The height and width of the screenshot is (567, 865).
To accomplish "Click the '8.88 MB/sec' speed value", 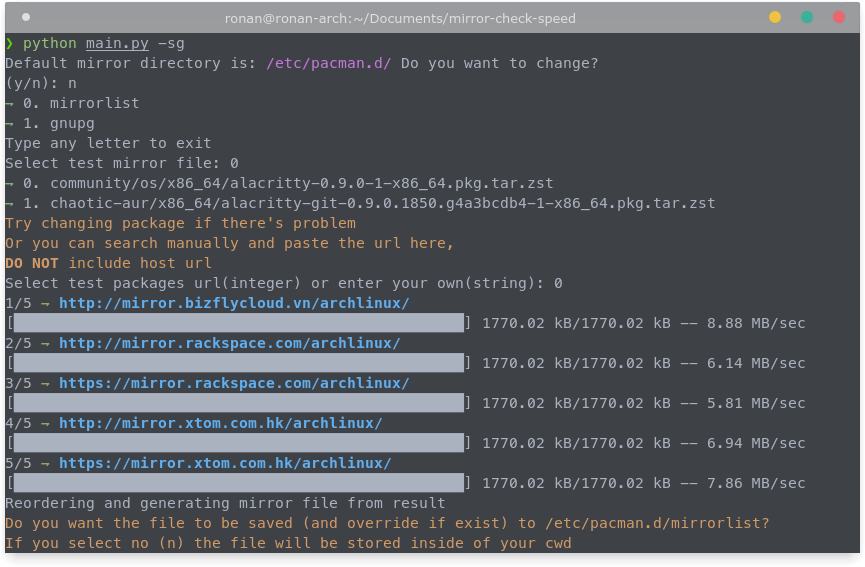I will pos(756,323).
